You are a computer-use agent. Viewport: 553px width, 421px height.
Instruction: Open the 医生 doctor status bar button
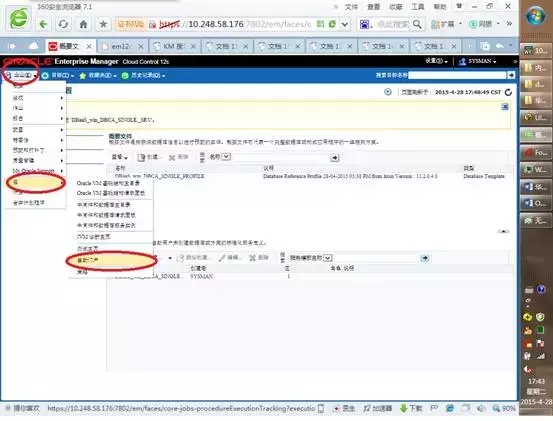click(344, 408)
